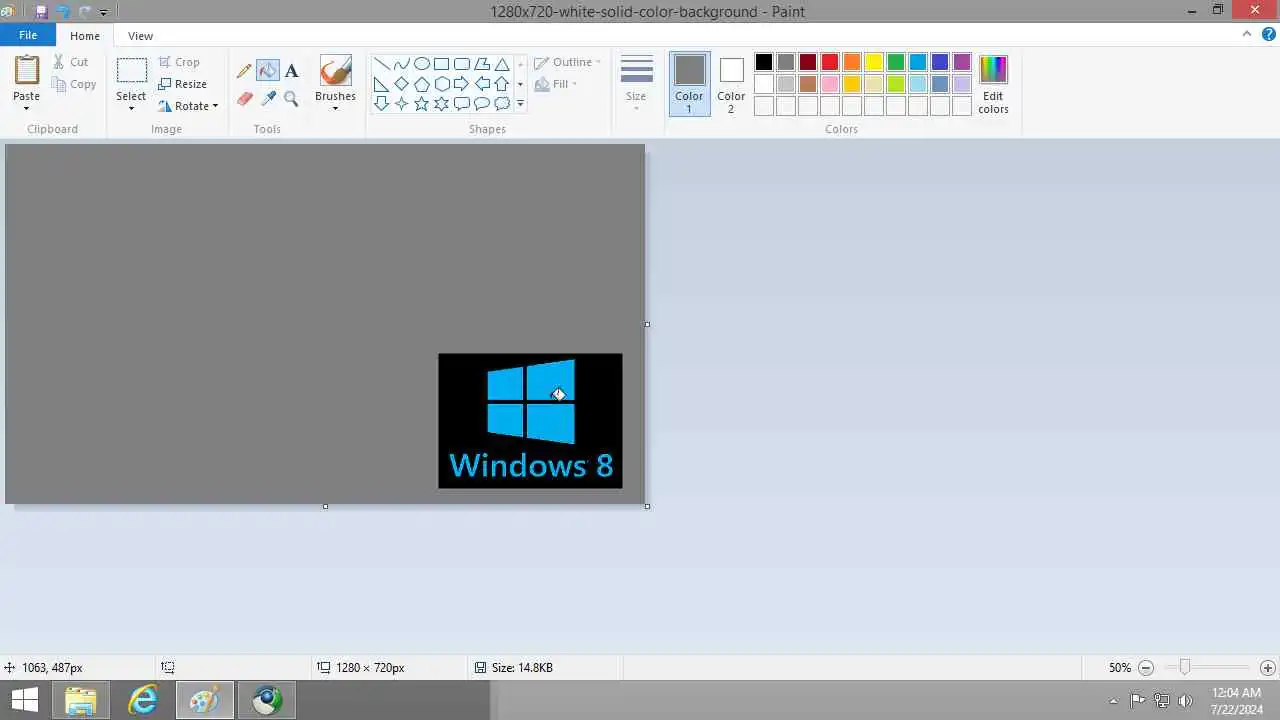Pick the yellow color swatch

(x=874, y=62)
